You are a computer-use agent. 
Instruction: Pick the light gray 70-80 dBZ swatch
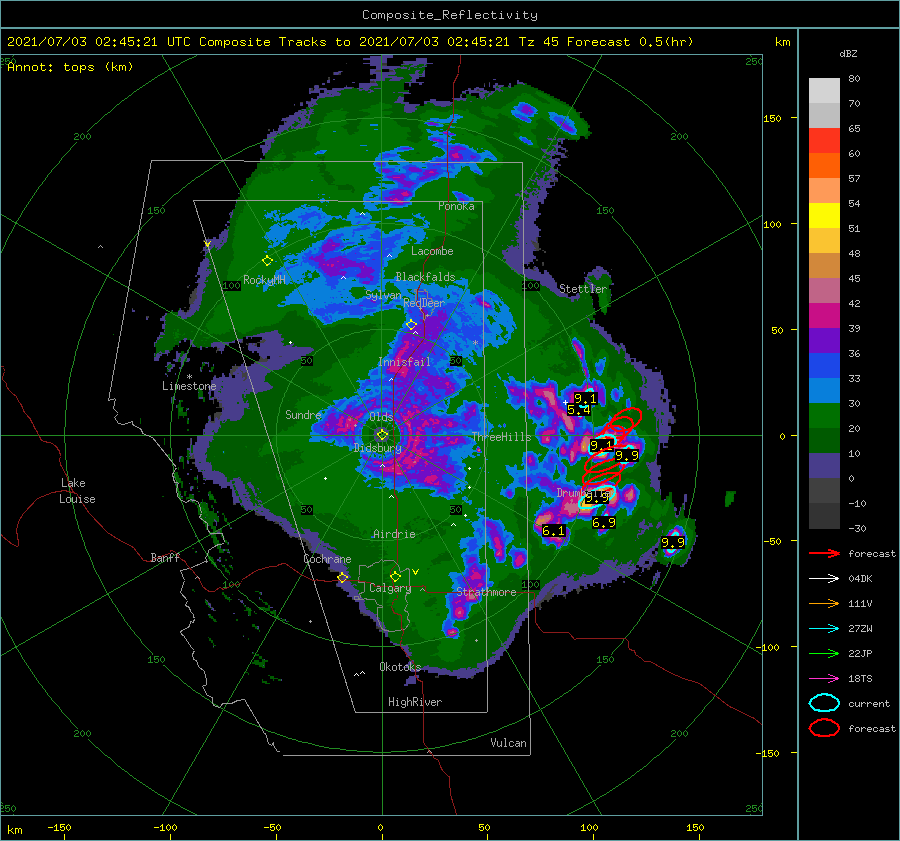(824, 91)
